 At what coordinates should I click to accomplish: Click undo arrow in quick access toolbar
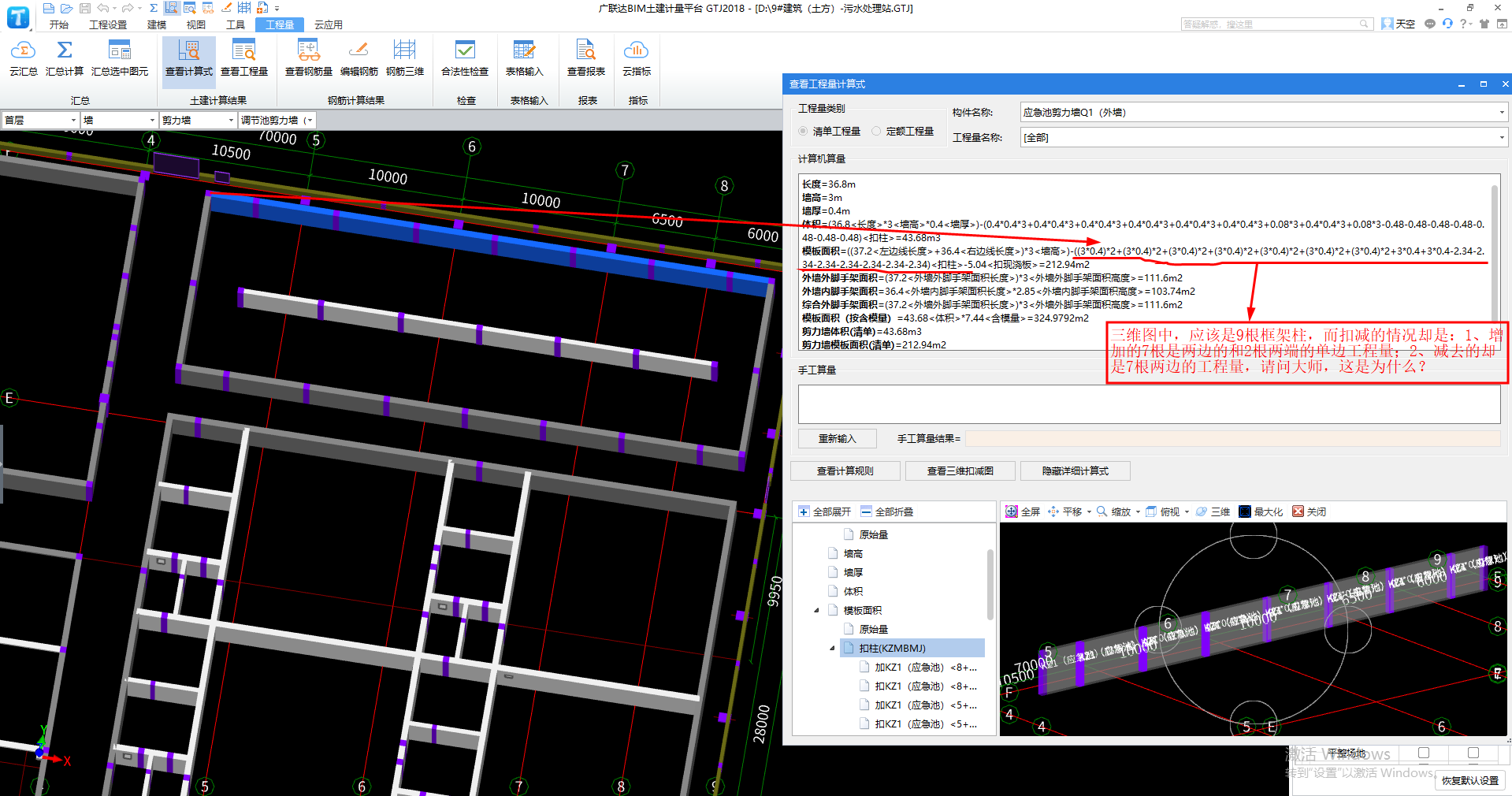(x=103, y=8)
